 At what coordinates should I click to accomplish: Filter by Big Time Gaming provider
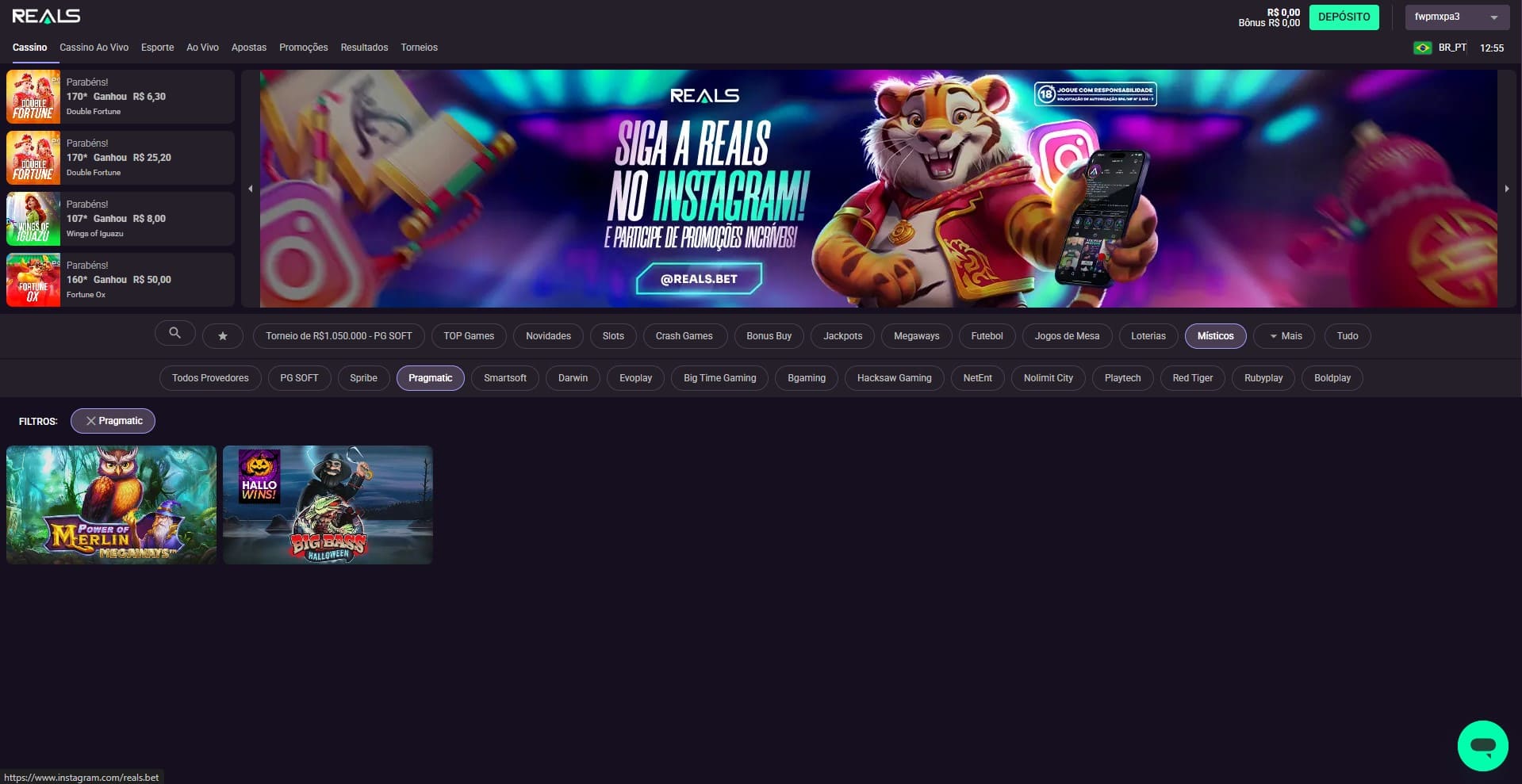719,378
